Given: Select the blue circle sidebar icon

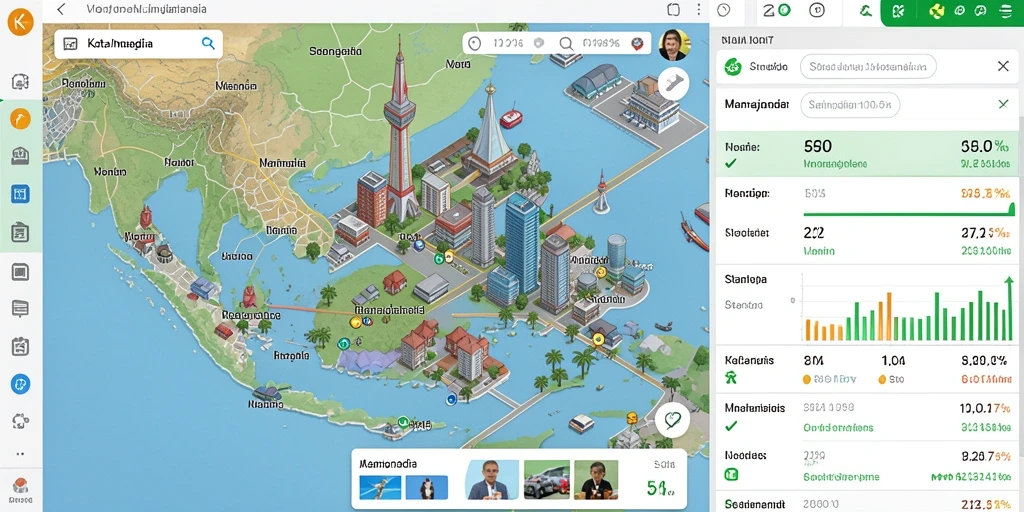Looking at the screenshot, I should click(20, 384).
